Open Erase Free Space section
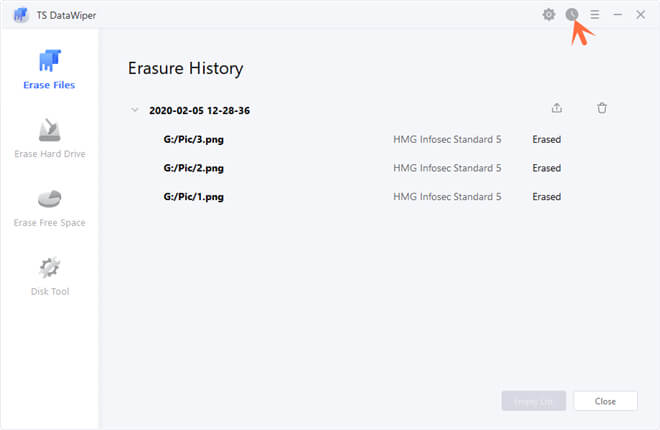Viewport: 660px width, 430px height. [x=49, y=206]
